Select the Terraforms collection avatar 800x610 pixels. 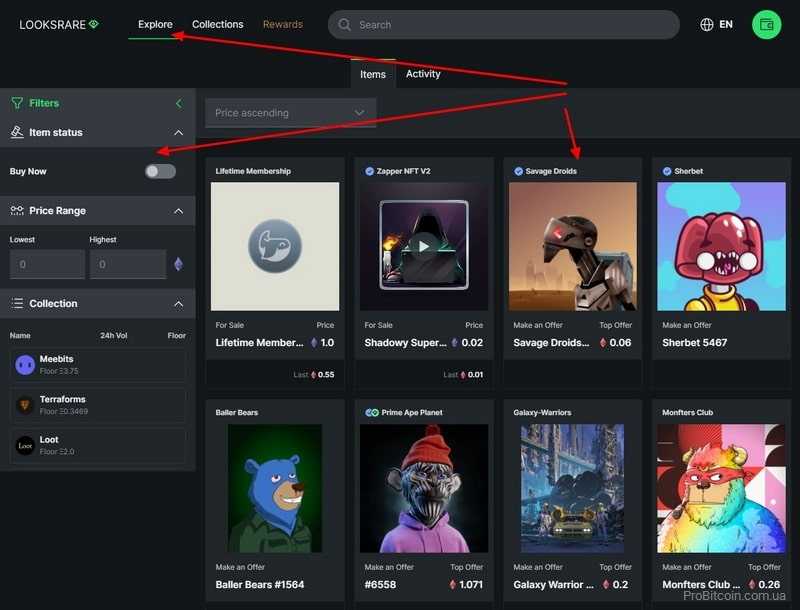pos(25,405)
